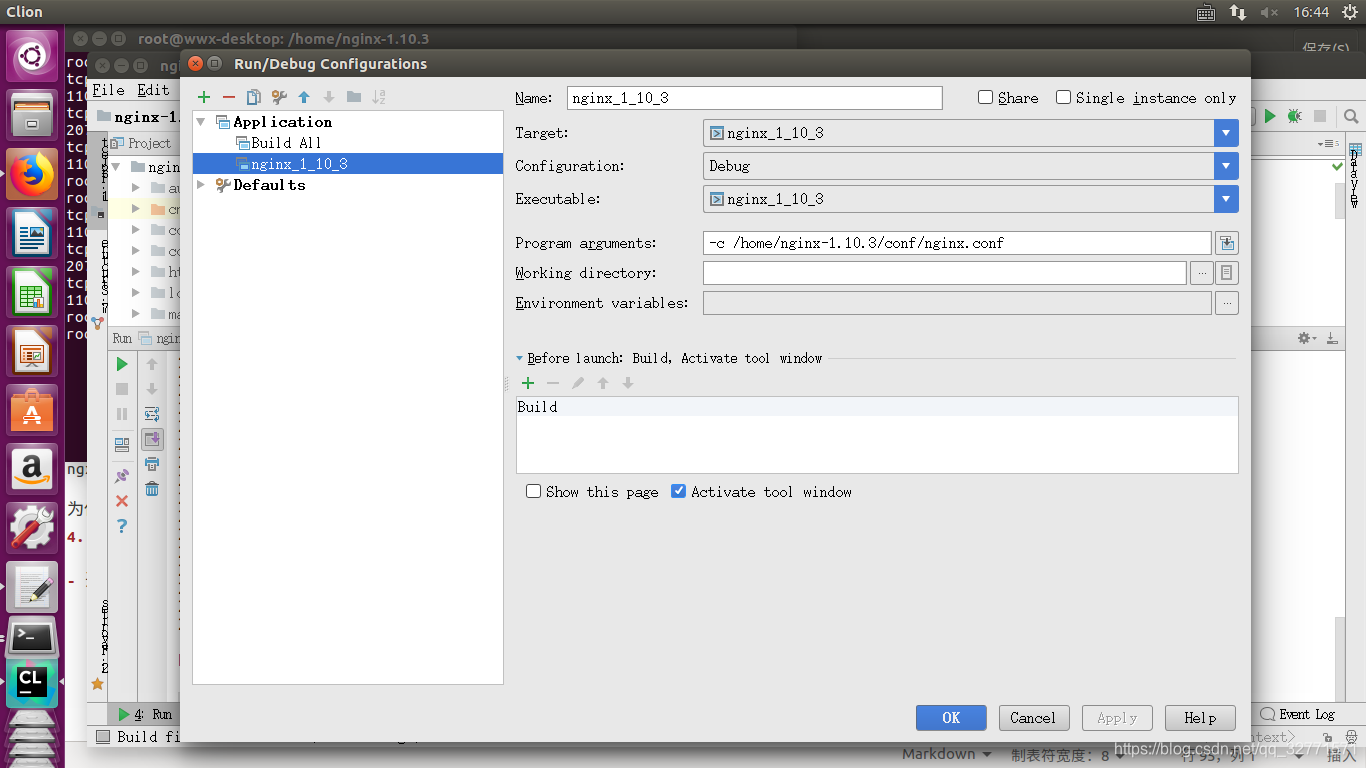Uncheck Activate tool window checkbox
The height and width of the screenshot is (768, 1366).
pos(678,491)
